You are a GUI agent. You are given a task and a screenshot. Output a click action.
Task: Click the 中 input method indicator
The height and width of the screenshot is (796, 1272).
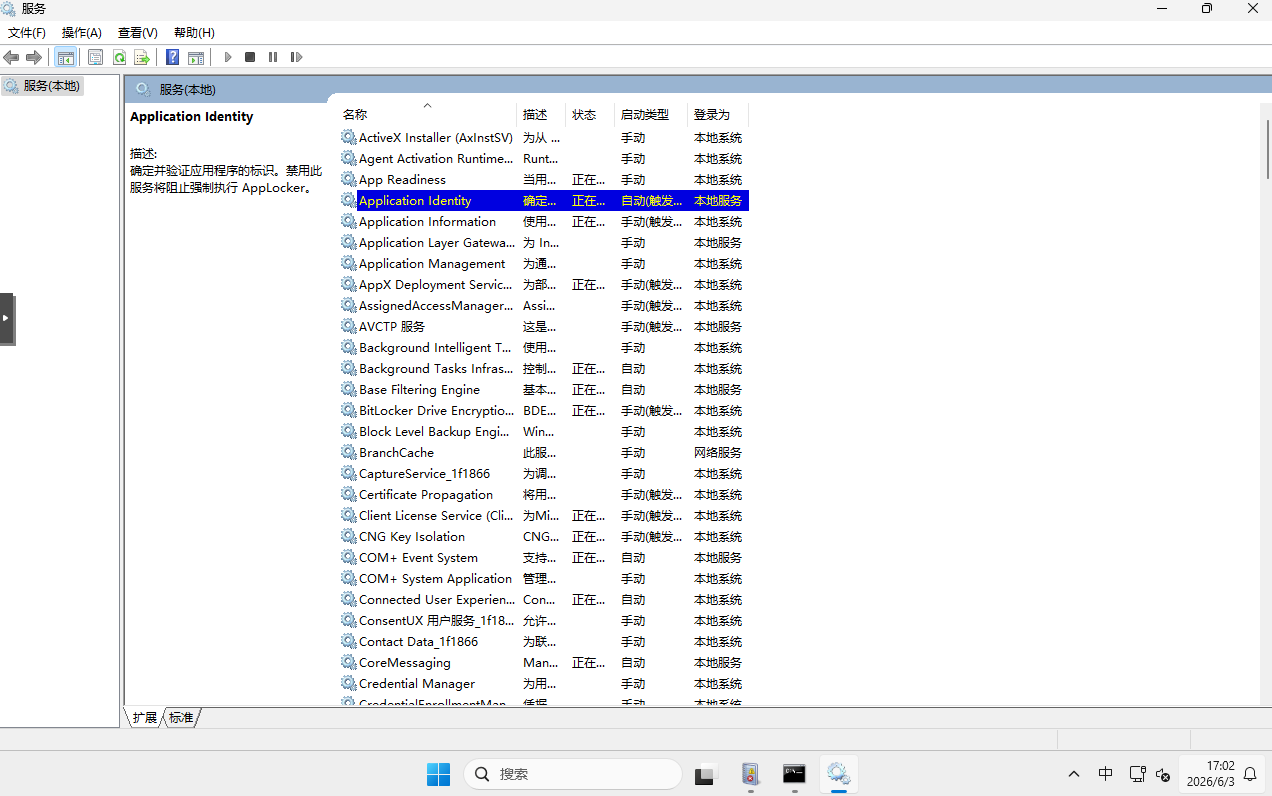[x=1105, y=774]
